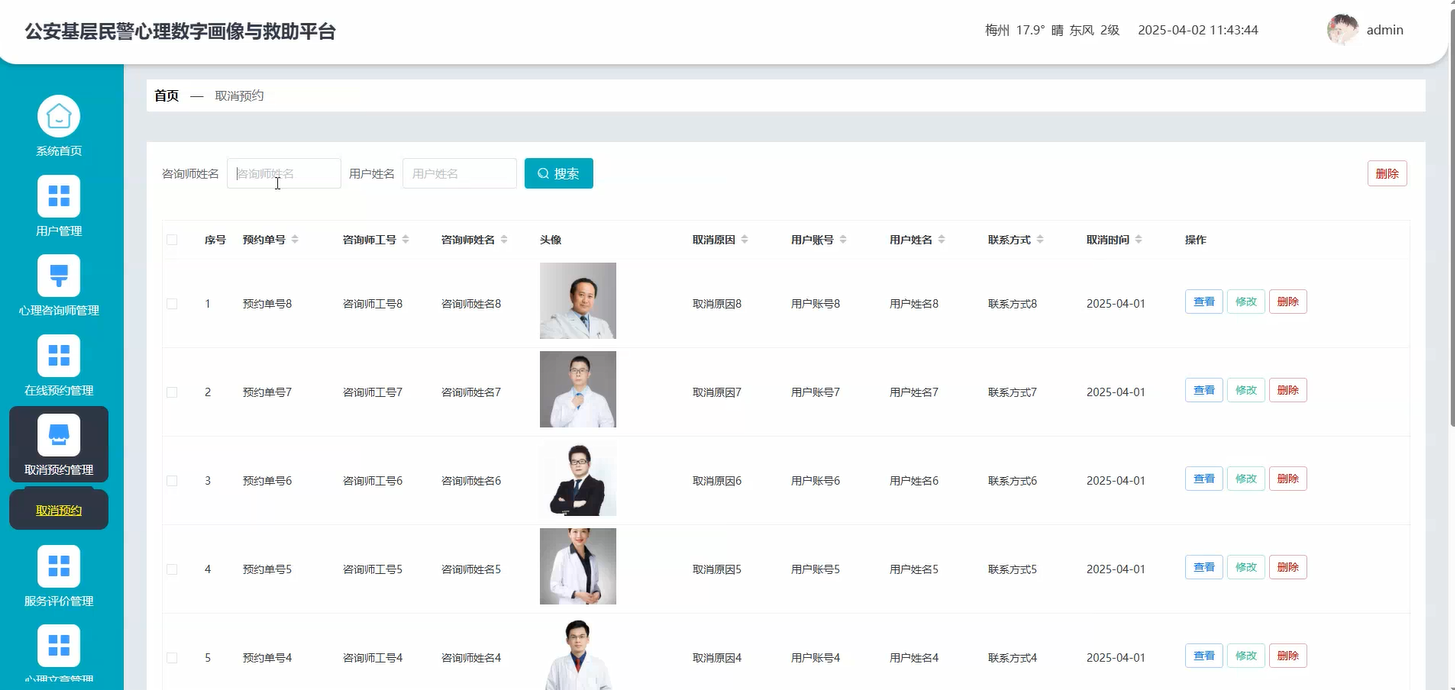Screen dimensions: 1455x690
Task: Select the 取消预约 submenu item
Action: (x=57, y=509)
